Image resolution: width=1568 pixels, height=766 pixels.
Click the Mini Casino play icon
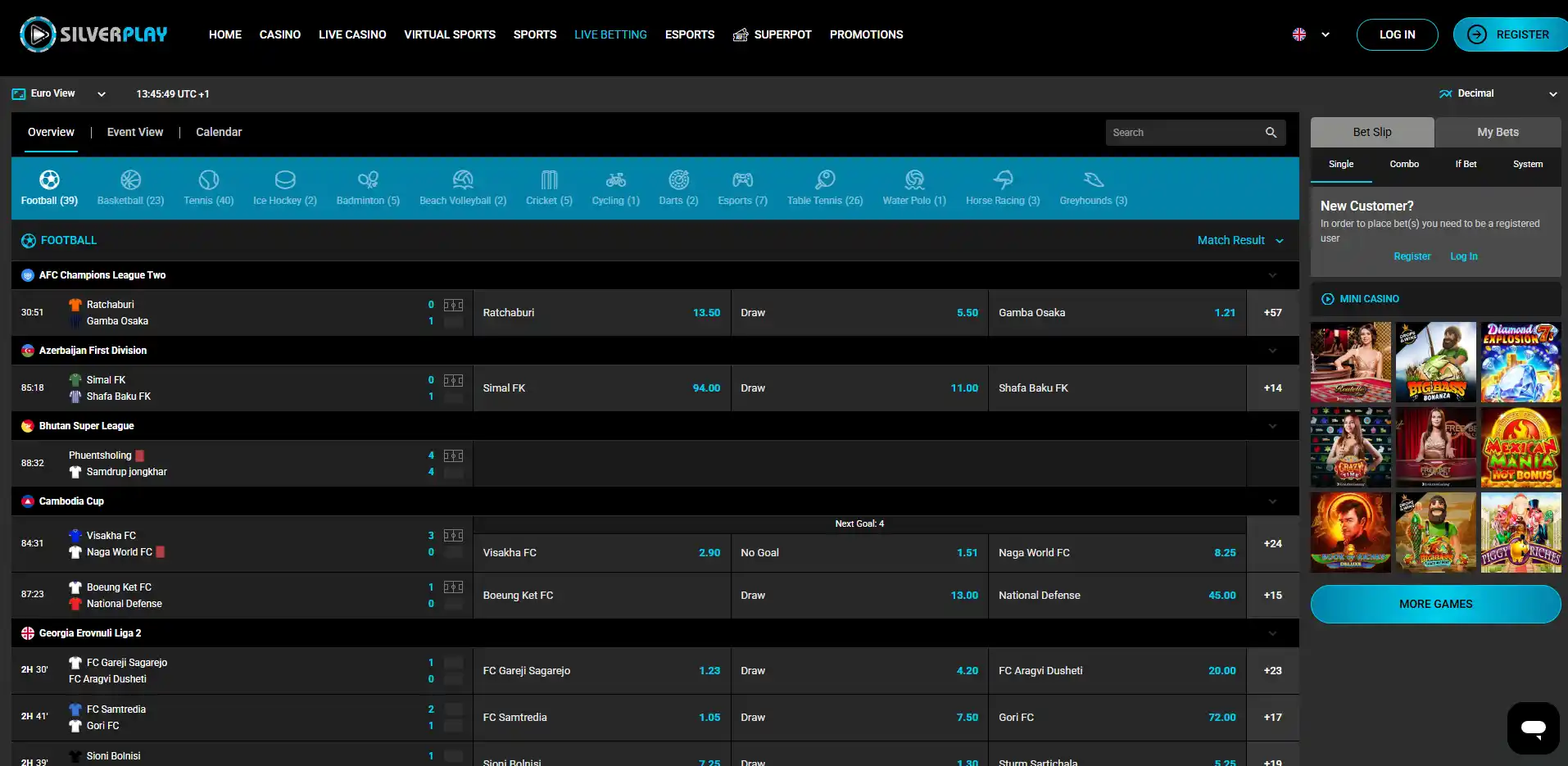[x=1328, y=299]
